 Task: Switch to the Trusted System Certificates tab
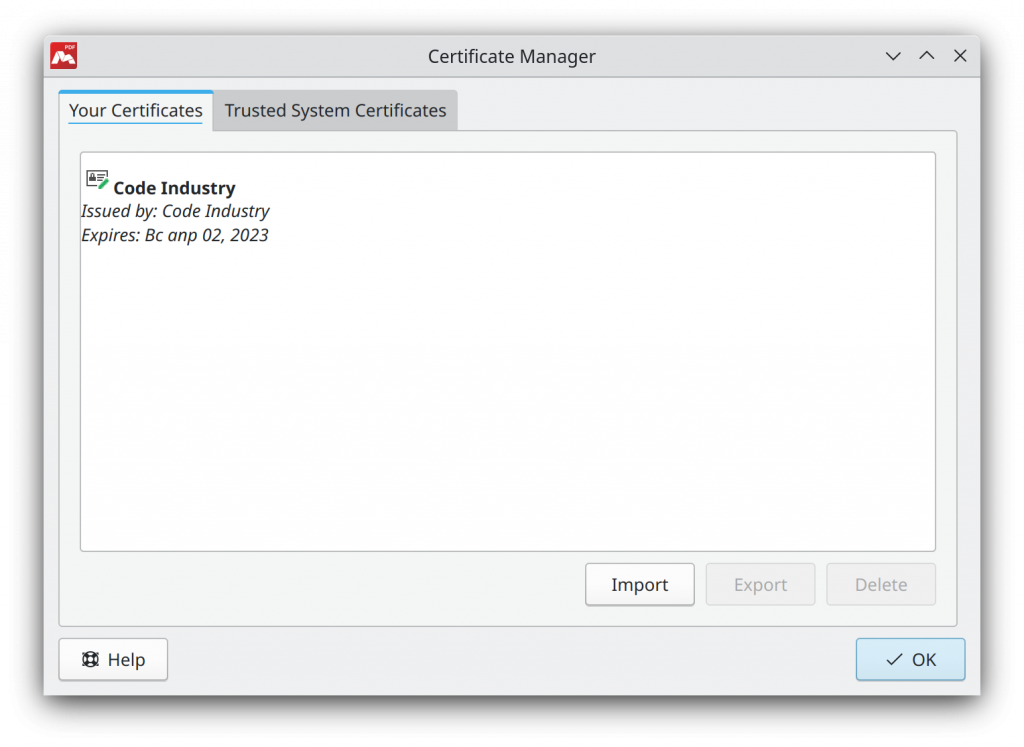coord(335,110)
